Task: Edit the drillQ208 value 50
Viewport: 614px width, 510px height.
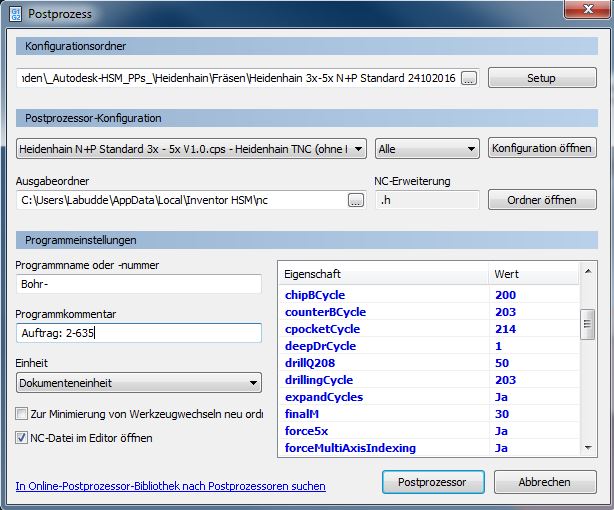Action: 502,363
